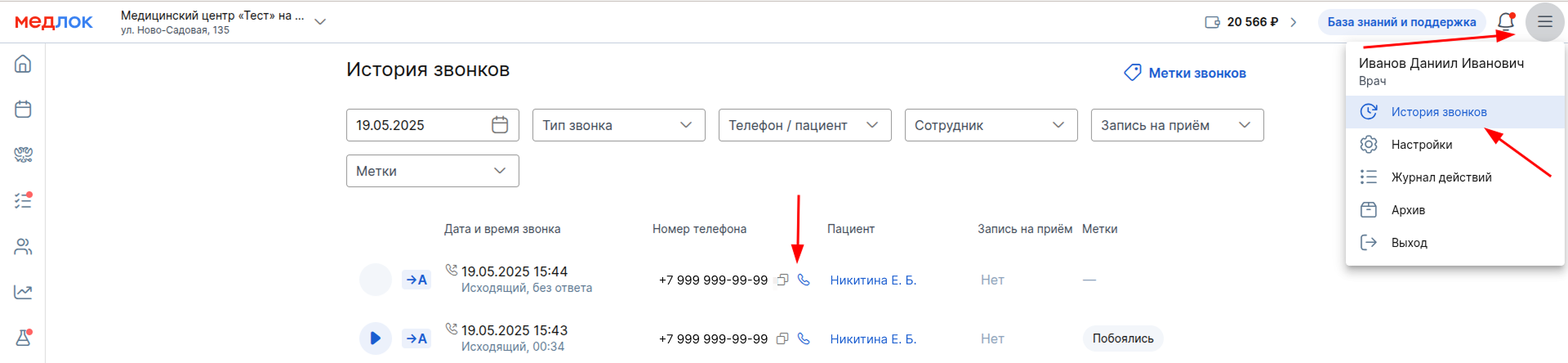1568x363 pixels.
Task: Open the Метки filter dropdown
Action: coord(433,171)
